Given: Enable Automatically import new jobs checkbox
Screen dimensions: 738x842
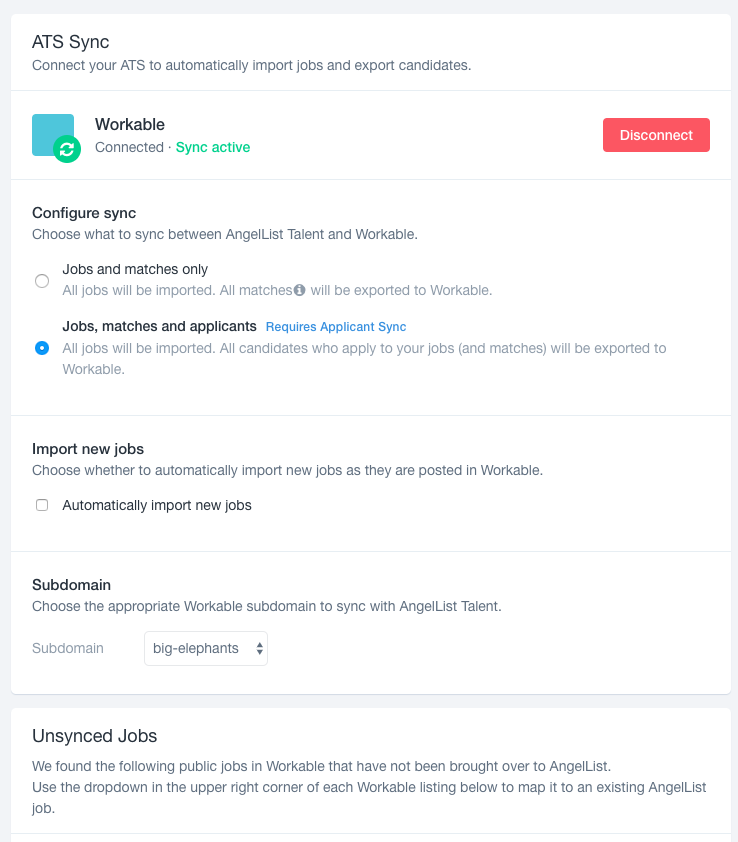Looking at the screenshot, I should (x=42, y=505).
